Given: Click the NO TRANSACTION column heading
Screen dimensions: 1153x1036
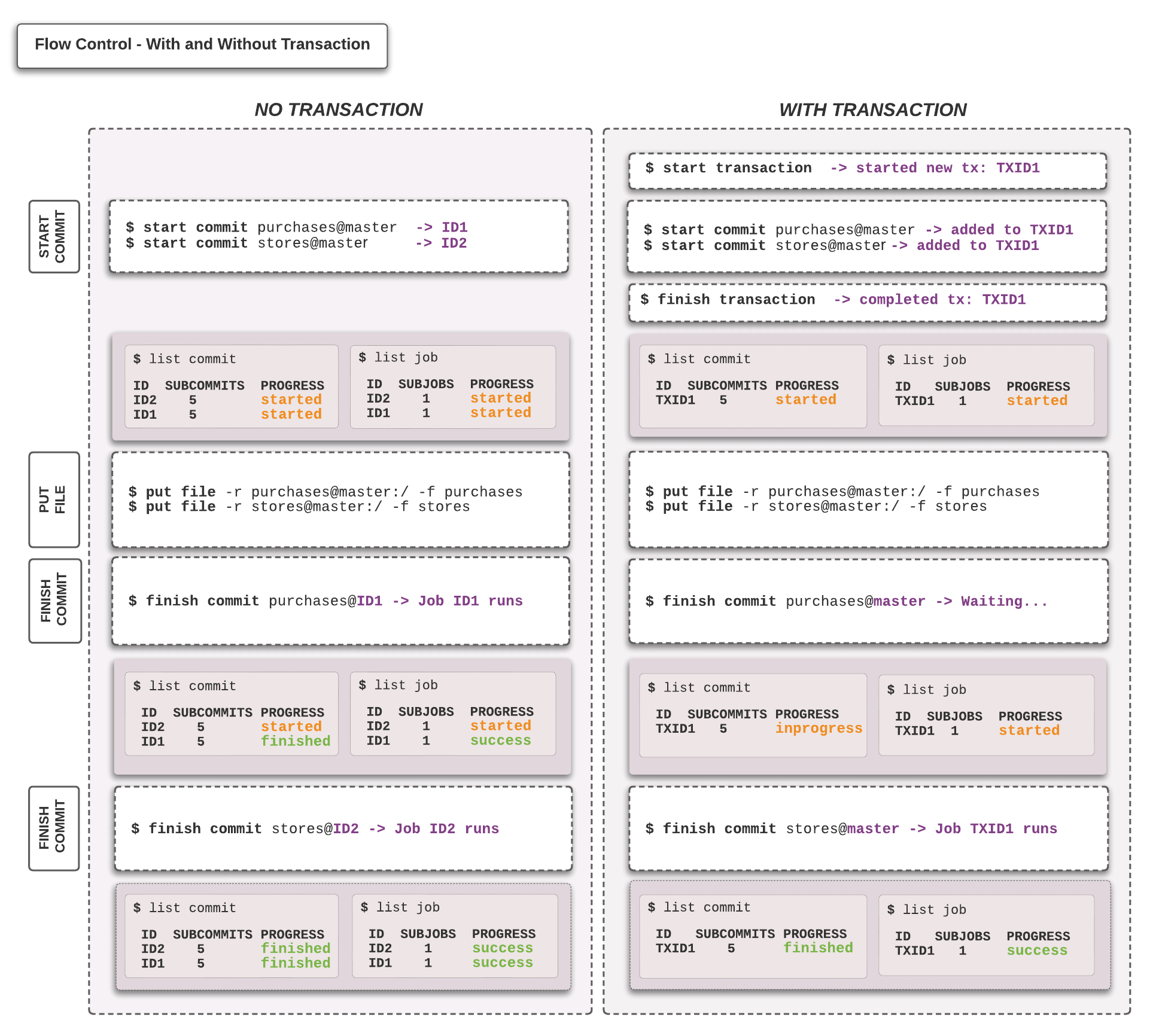Looking at the screenshot, I should pyautogui.click(x=339, y=110).
